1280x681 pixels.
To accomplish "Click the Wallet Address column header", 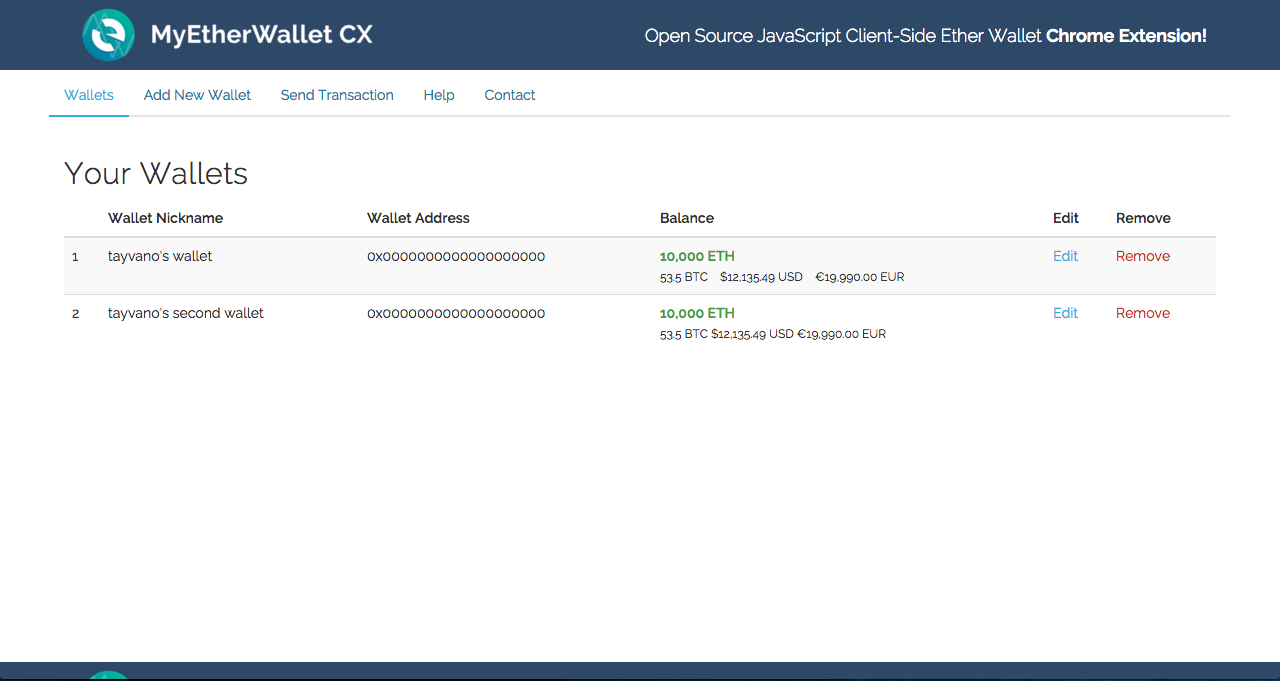I will 418,218.
